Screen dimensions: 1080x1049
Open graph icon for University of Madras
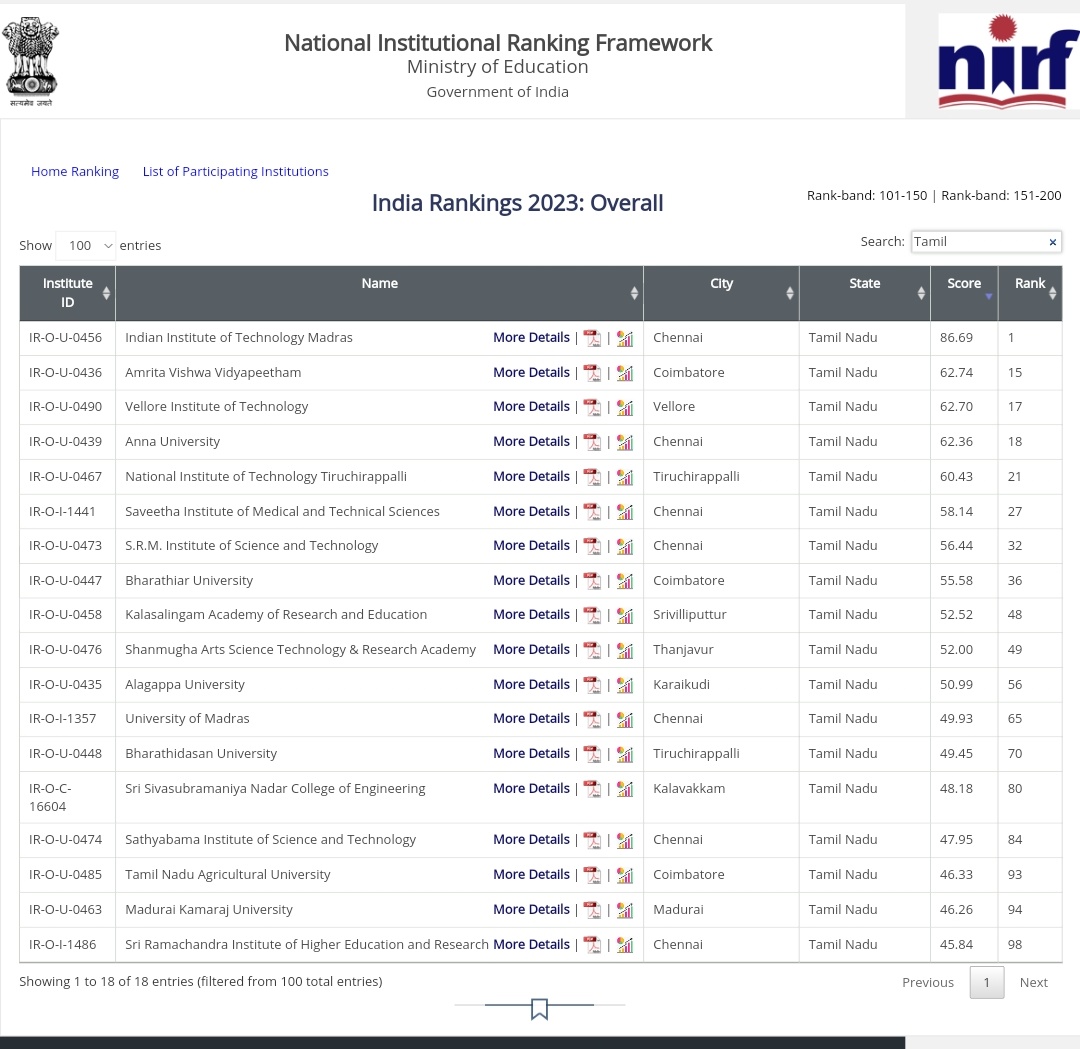click(625, 719)
